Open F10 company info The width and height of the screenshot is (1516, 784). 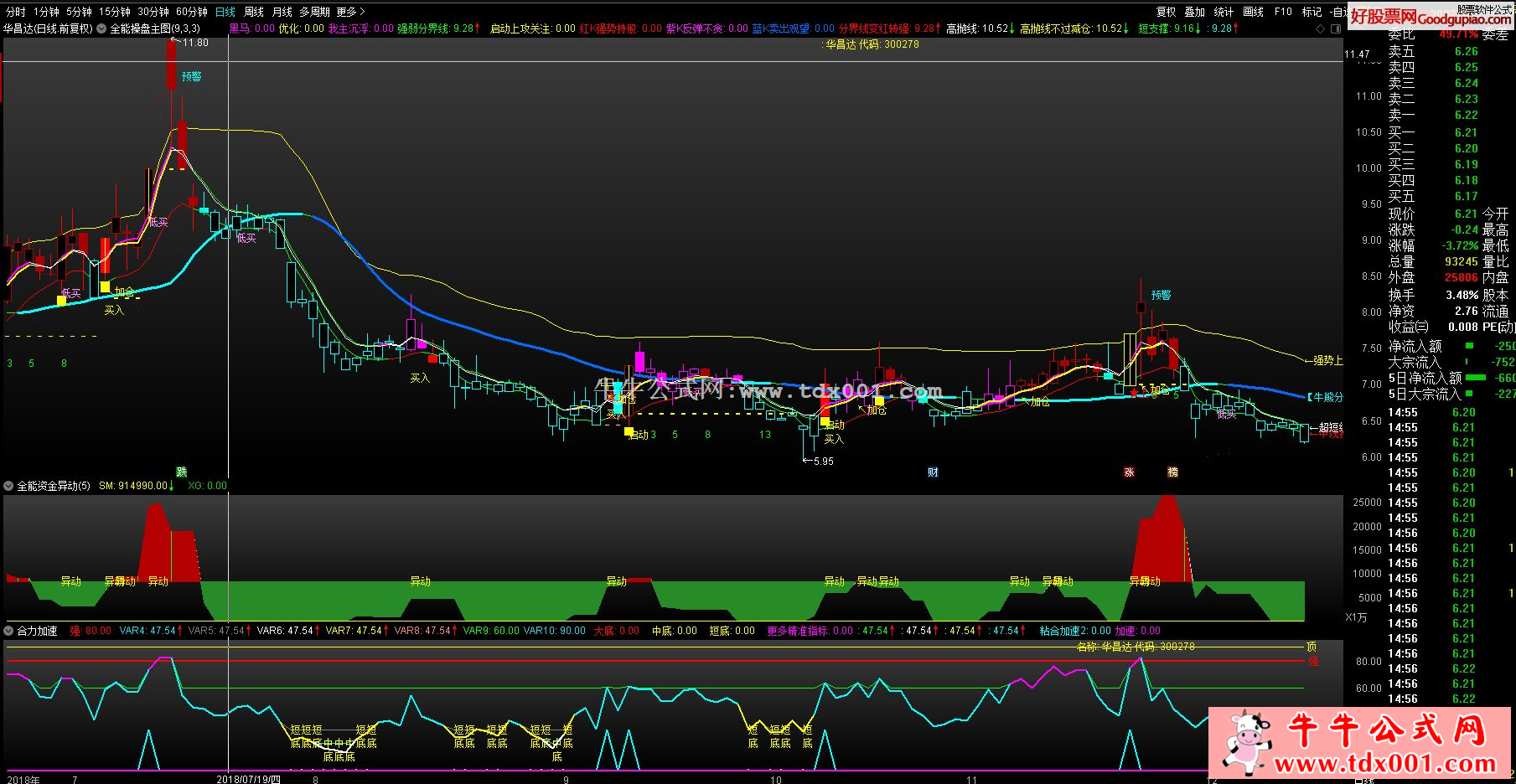tap(1283, 12)
